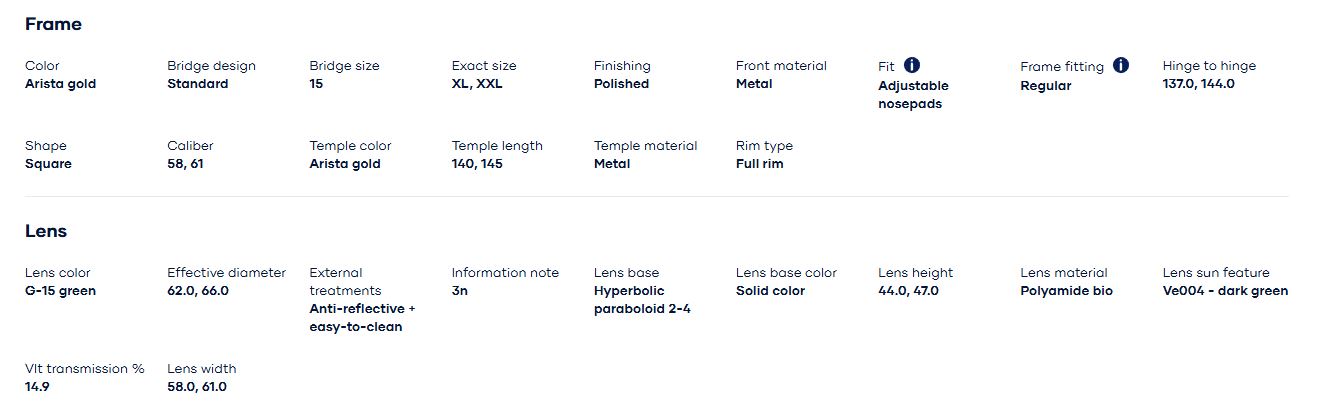Click the Anti-reflective + easy-to-clean treatment text
The width and height of the screenshot is (1324, 410).
362,318
